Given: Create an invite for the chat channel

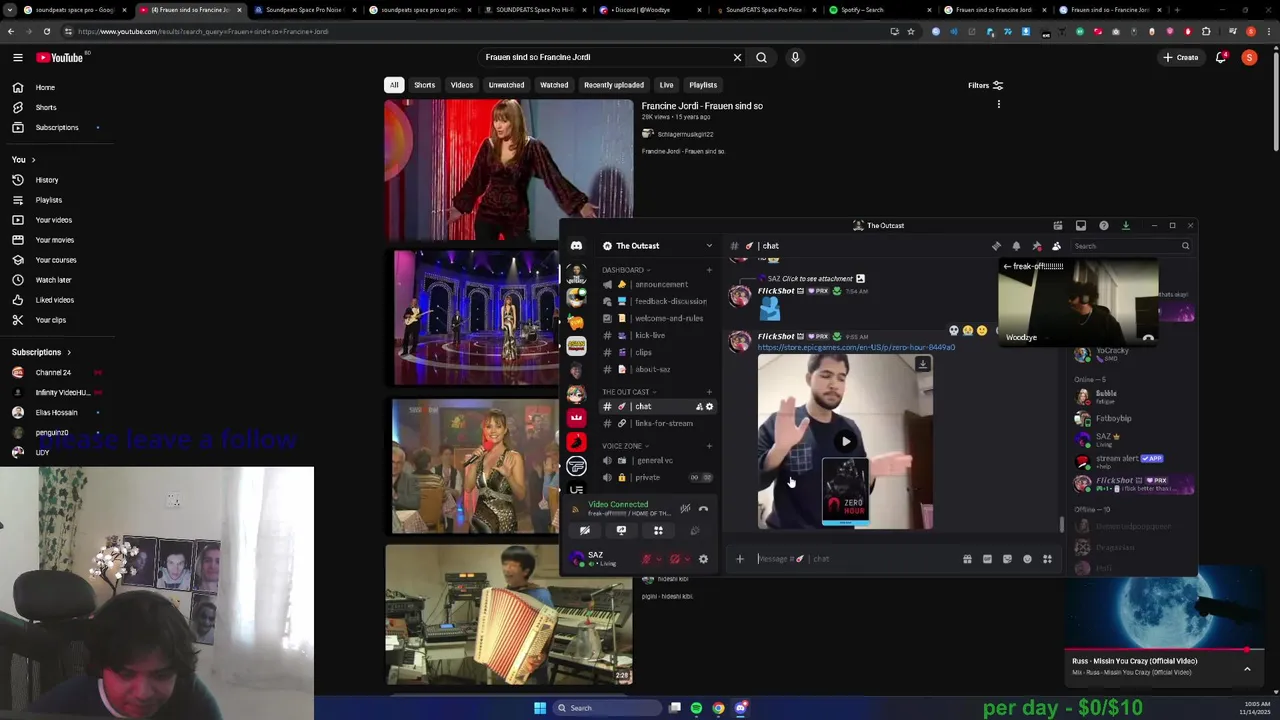Looking at the screenshot, I should point(699,407).
